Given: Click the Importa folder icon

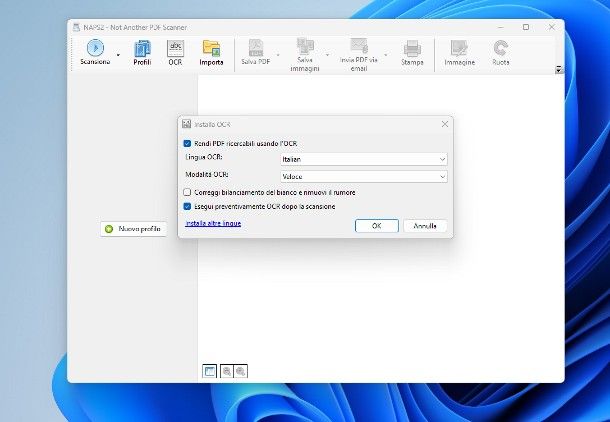Looking at the screenshot, I should click(x=211, y=48).
